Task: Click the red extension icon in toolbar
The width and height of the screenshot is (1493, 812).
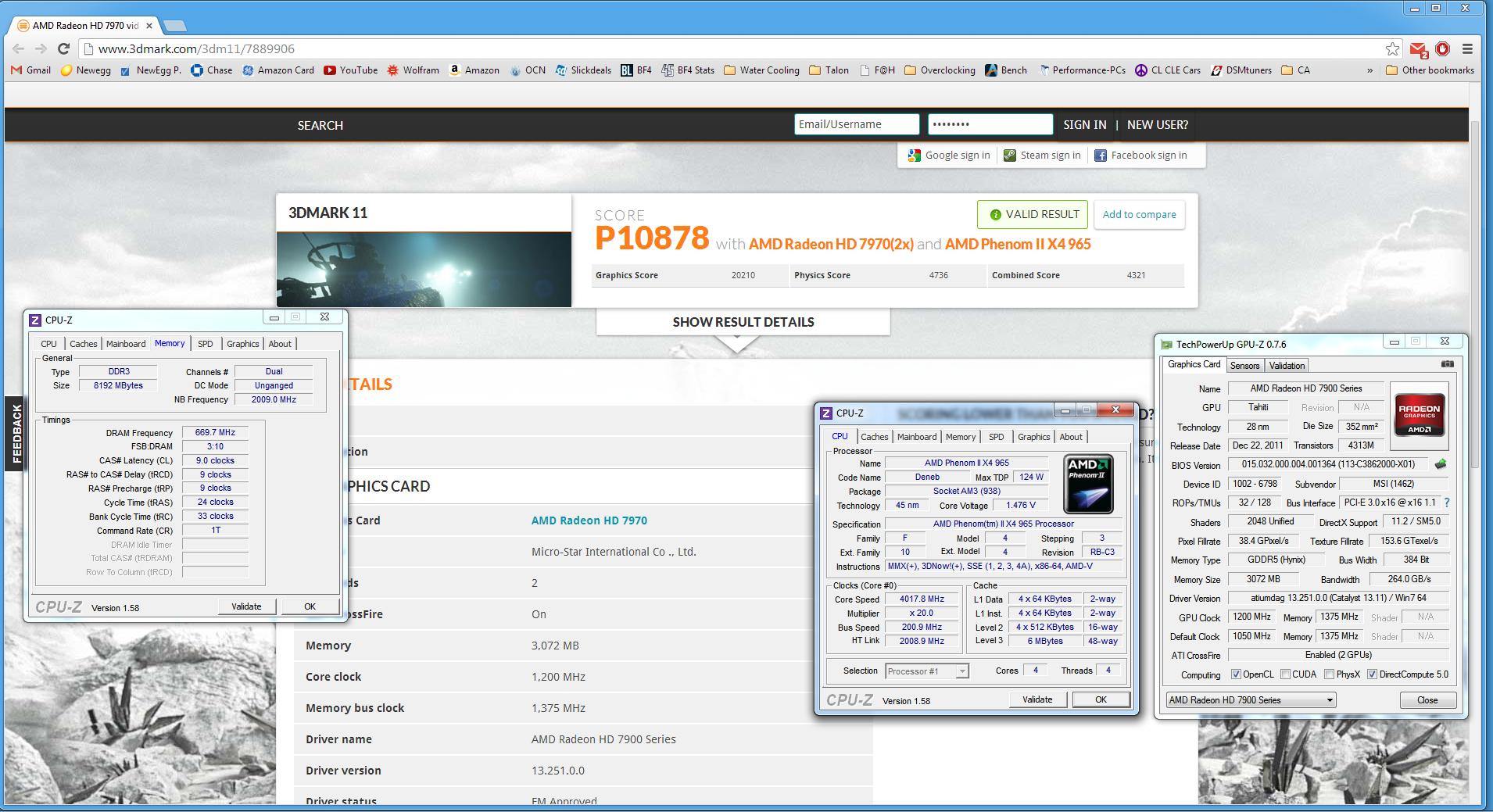Action: click(1443, 48)
